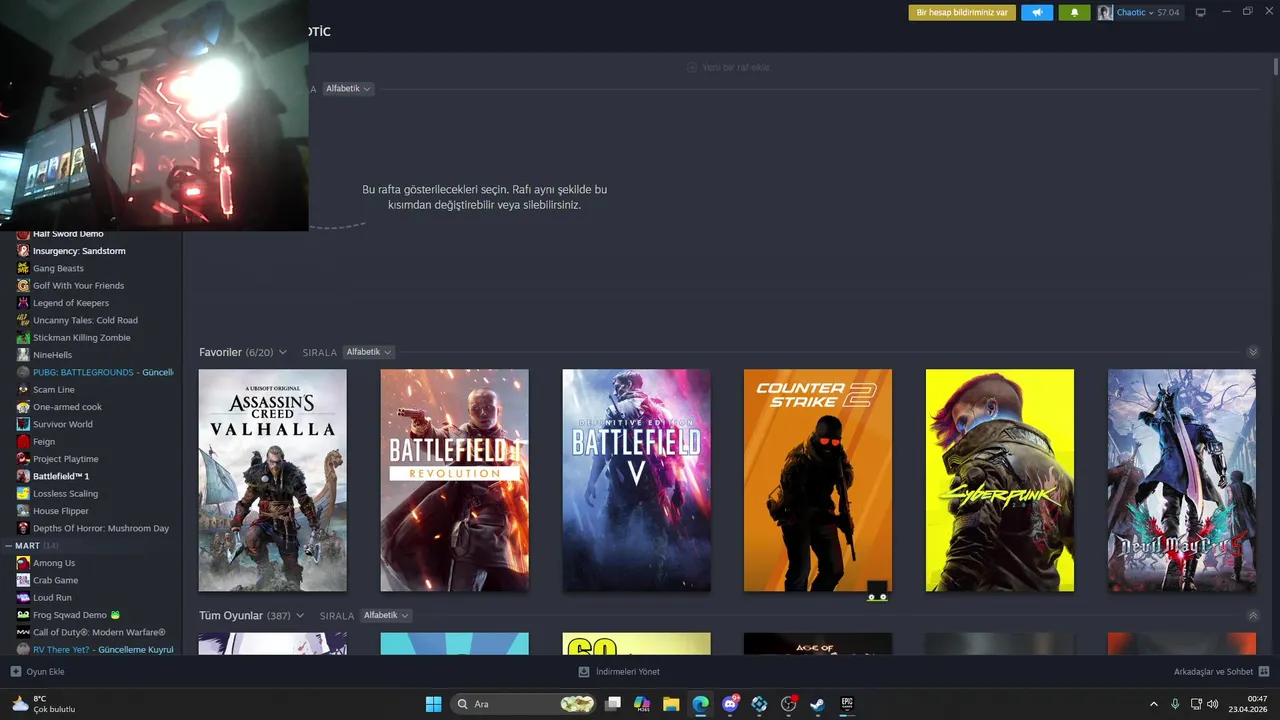Switch to Big Picture mode monitor icon
1280x720 pixels.
[1201, 13]
